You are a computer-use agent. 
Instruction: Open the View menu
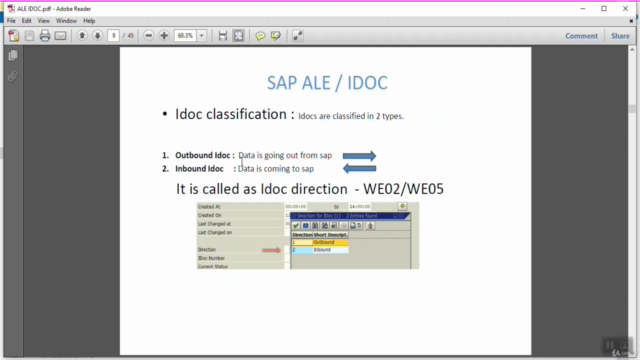pos(44,21)
